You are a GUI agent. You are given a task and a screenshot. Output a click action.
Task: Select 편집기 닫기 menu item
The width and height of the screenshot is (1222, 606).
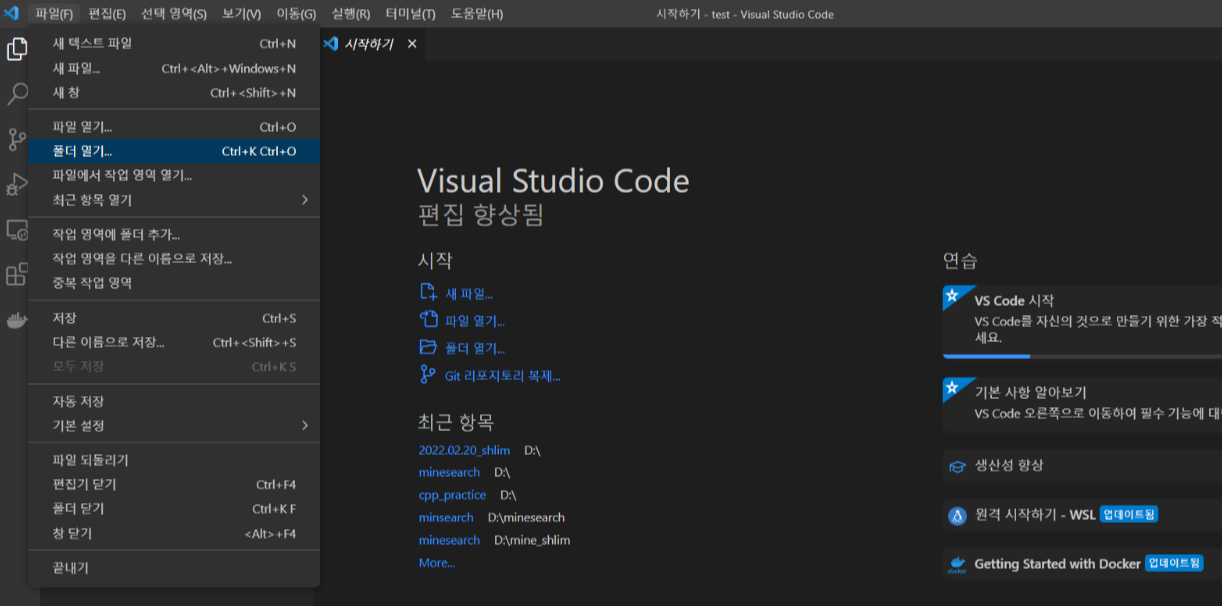[174, 484]
